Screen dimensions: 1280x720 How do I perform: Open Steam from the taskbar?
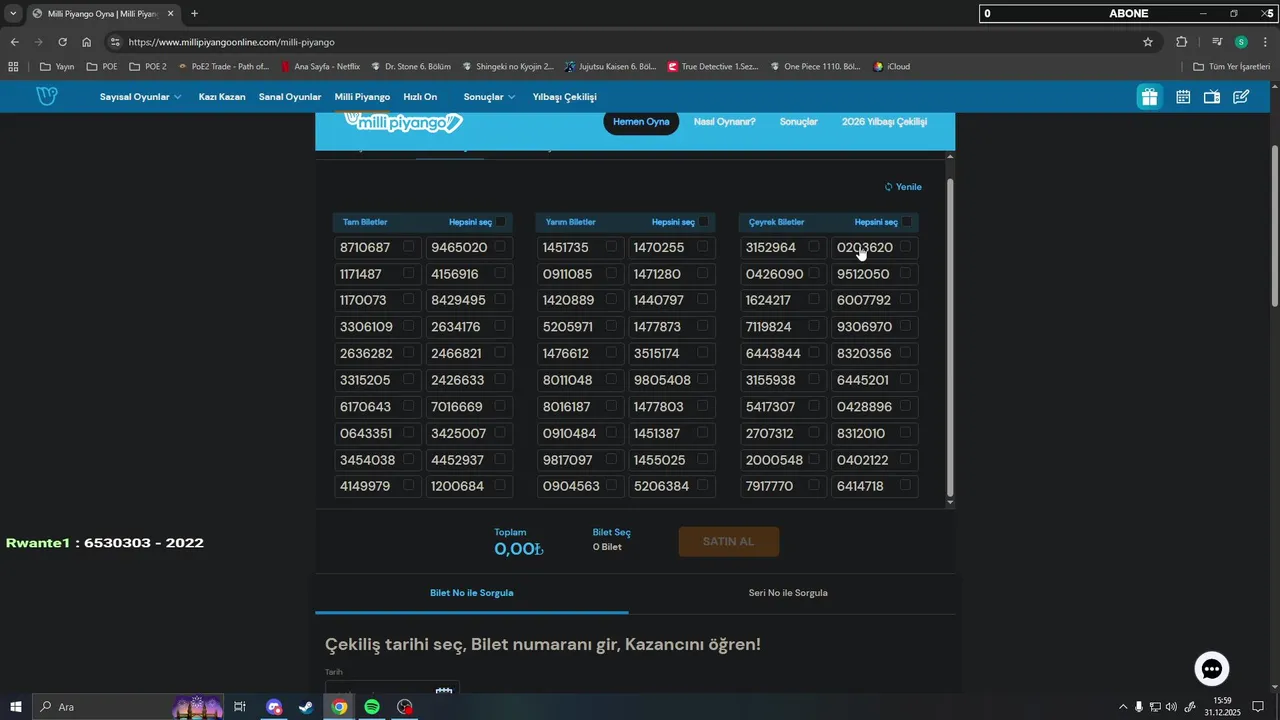coord(306,707)
